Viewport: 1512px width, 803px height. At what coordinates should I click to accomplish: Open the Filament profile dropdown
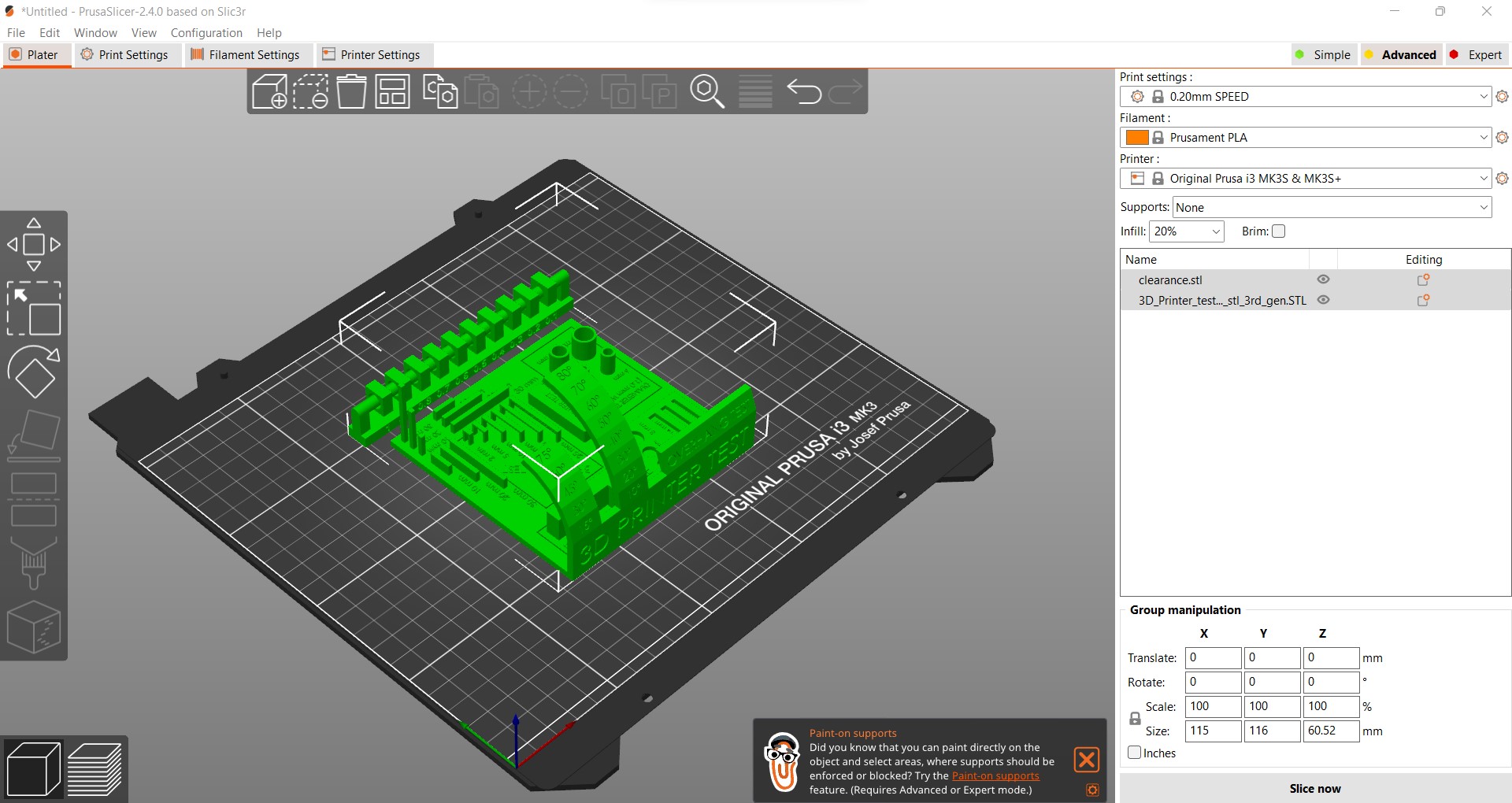tap(1305, 137)
